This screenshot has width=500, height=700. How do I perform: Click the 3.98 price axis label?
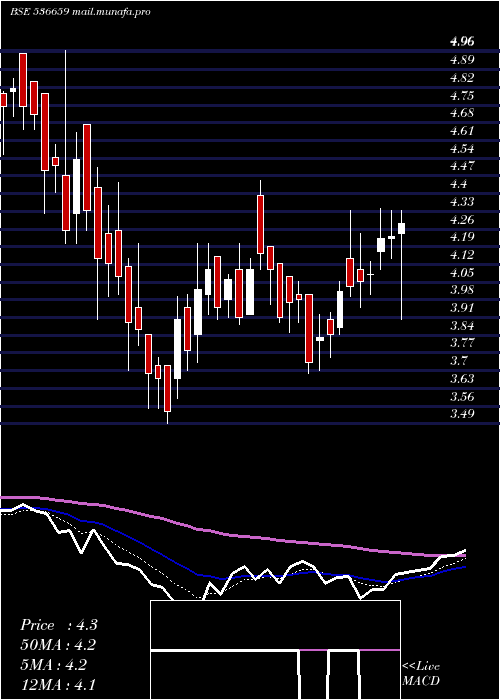(x=462, y=291)
